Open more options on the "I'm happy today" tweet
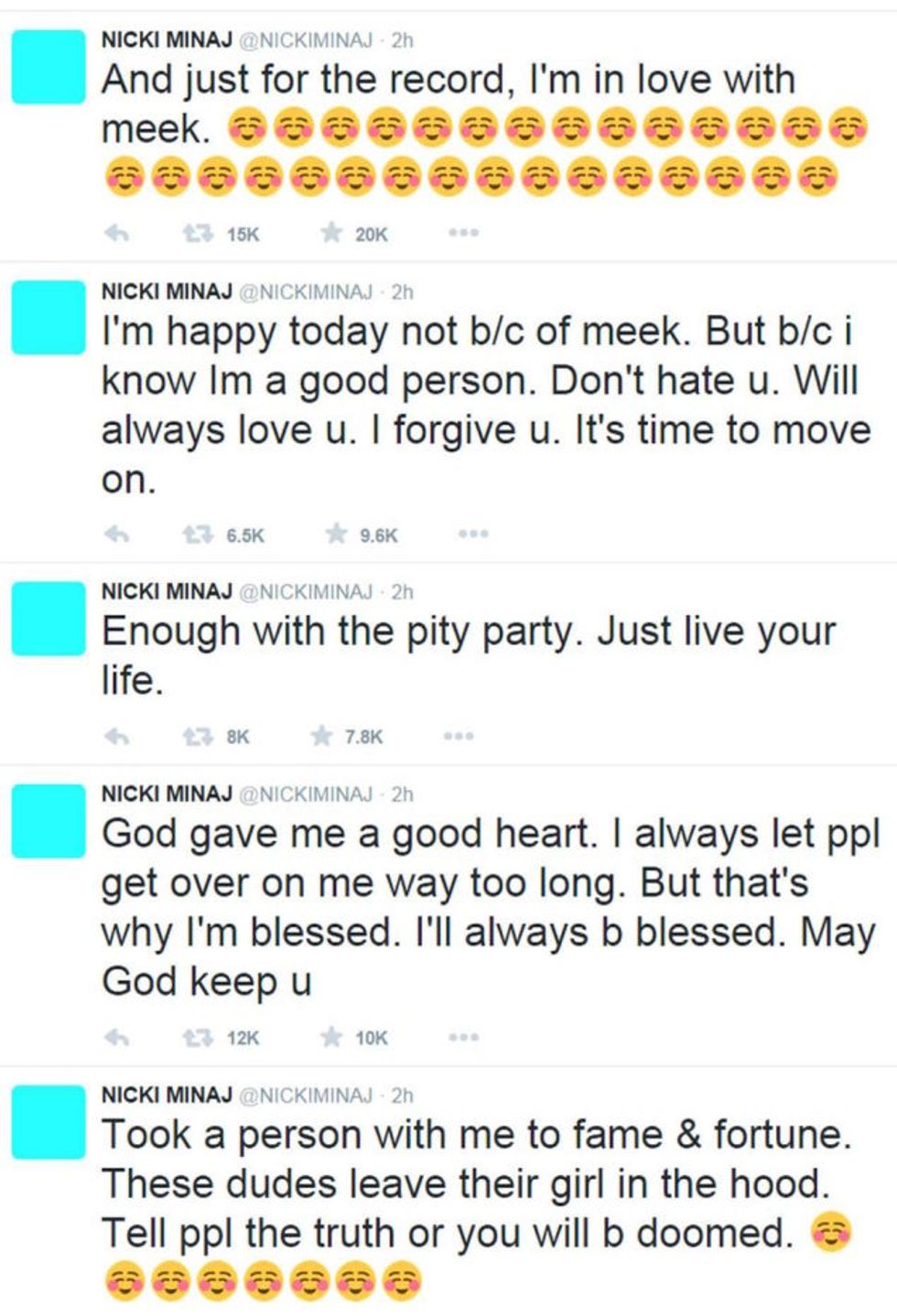Image resolution: width=897 pixels, height=1316 pixels. point(473,534)
